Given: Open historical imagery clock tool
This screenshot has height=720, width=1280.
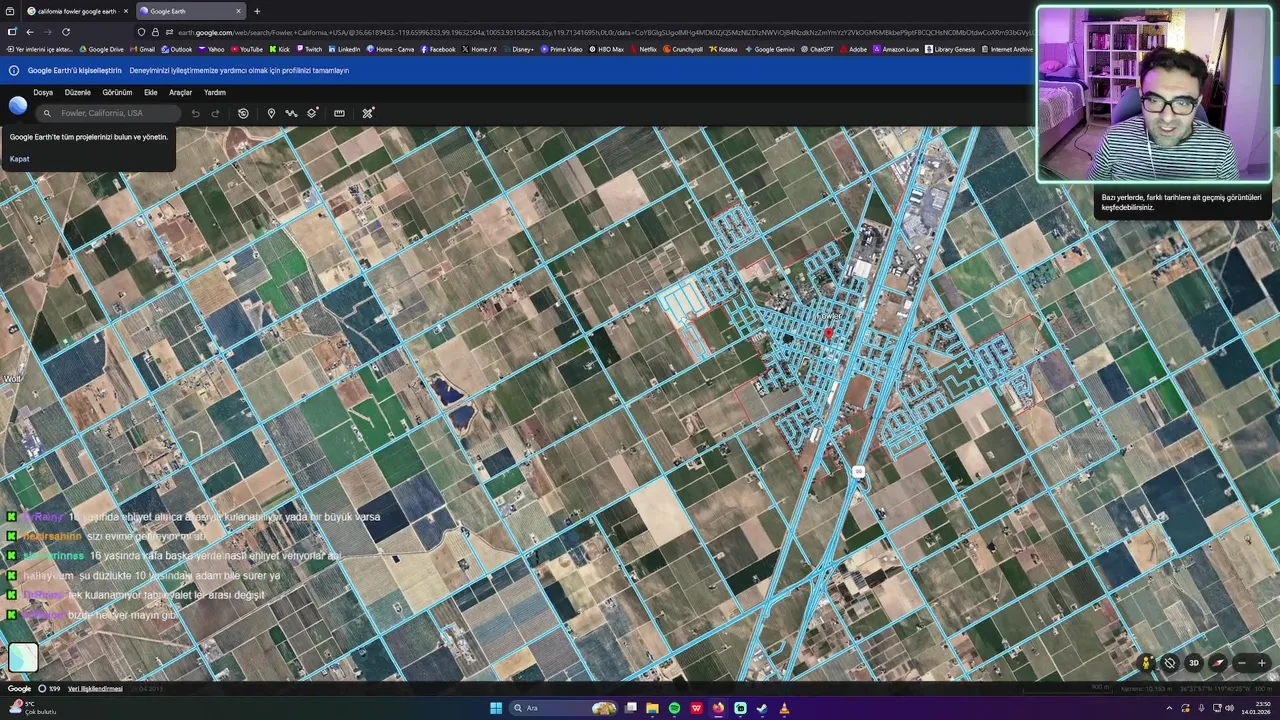Looking at the screenshot, I should point(243,113).
